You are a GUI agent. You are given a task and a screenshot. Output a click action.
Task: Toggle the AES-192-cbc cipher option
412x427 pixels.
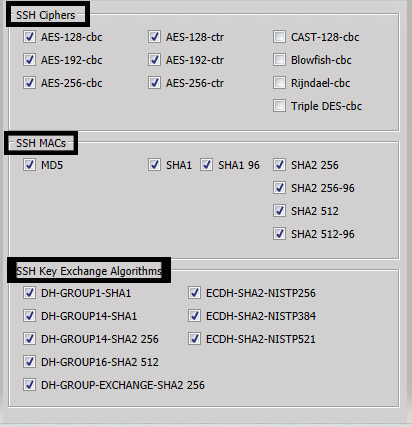(29, 60)
